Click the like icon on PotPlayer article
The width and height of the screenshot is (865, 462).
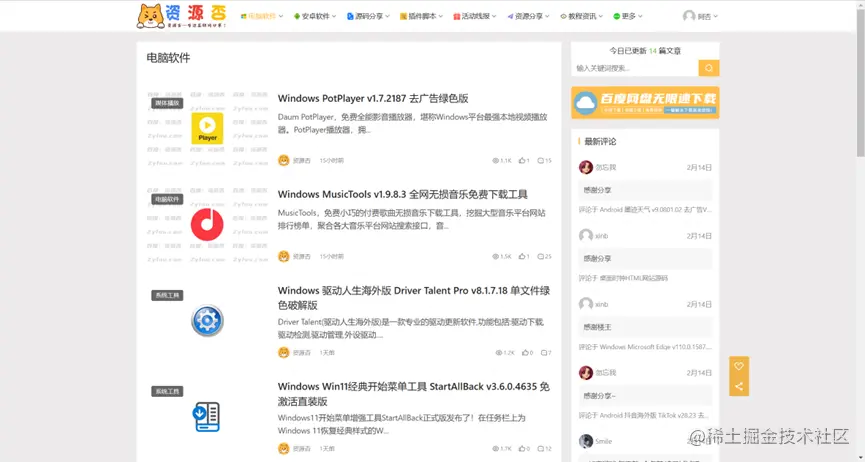(x=521, y=161)
